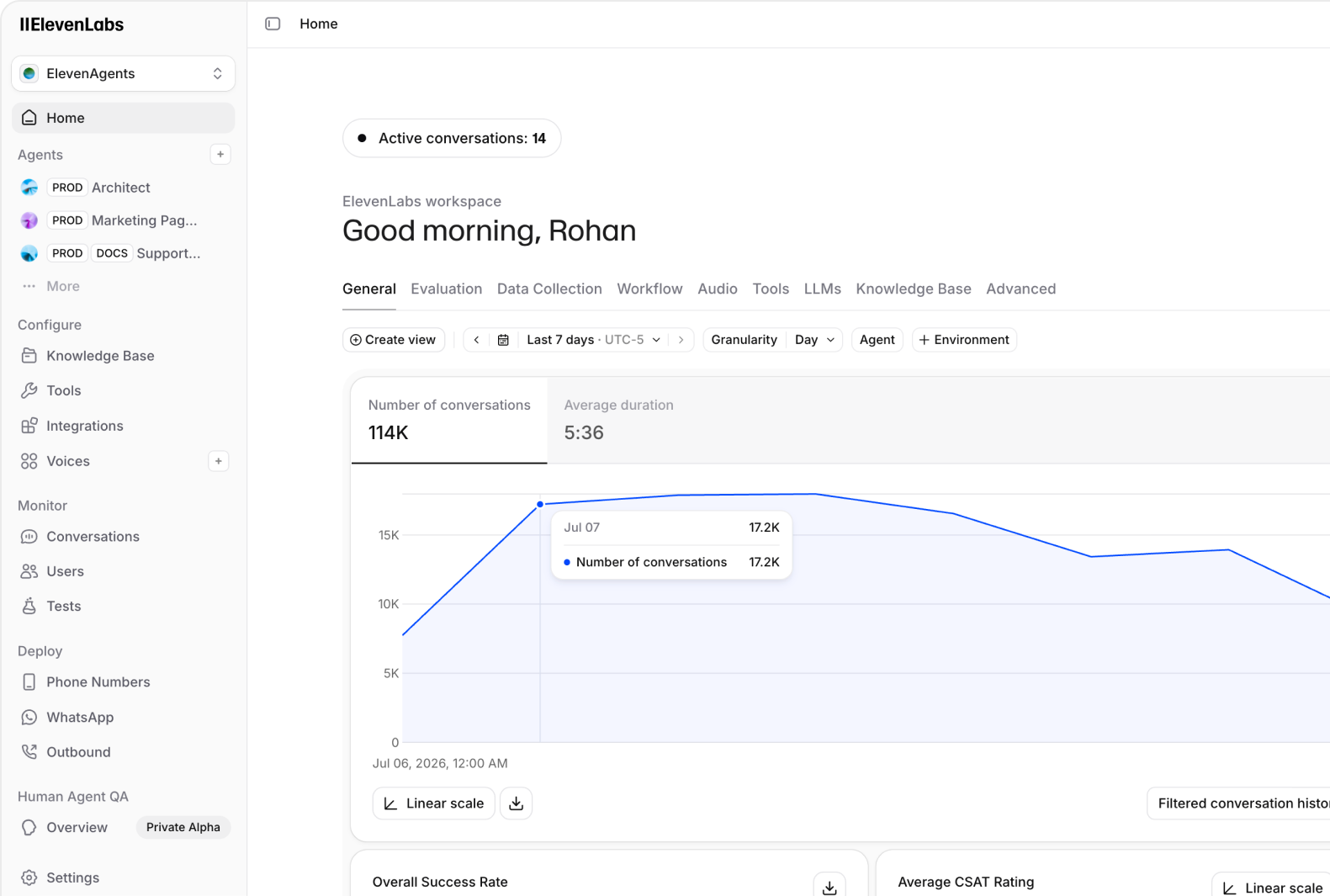This screenshot has width=1330, height=896.
Task: Click the Conversations chat icon
Action: (29, 537)
